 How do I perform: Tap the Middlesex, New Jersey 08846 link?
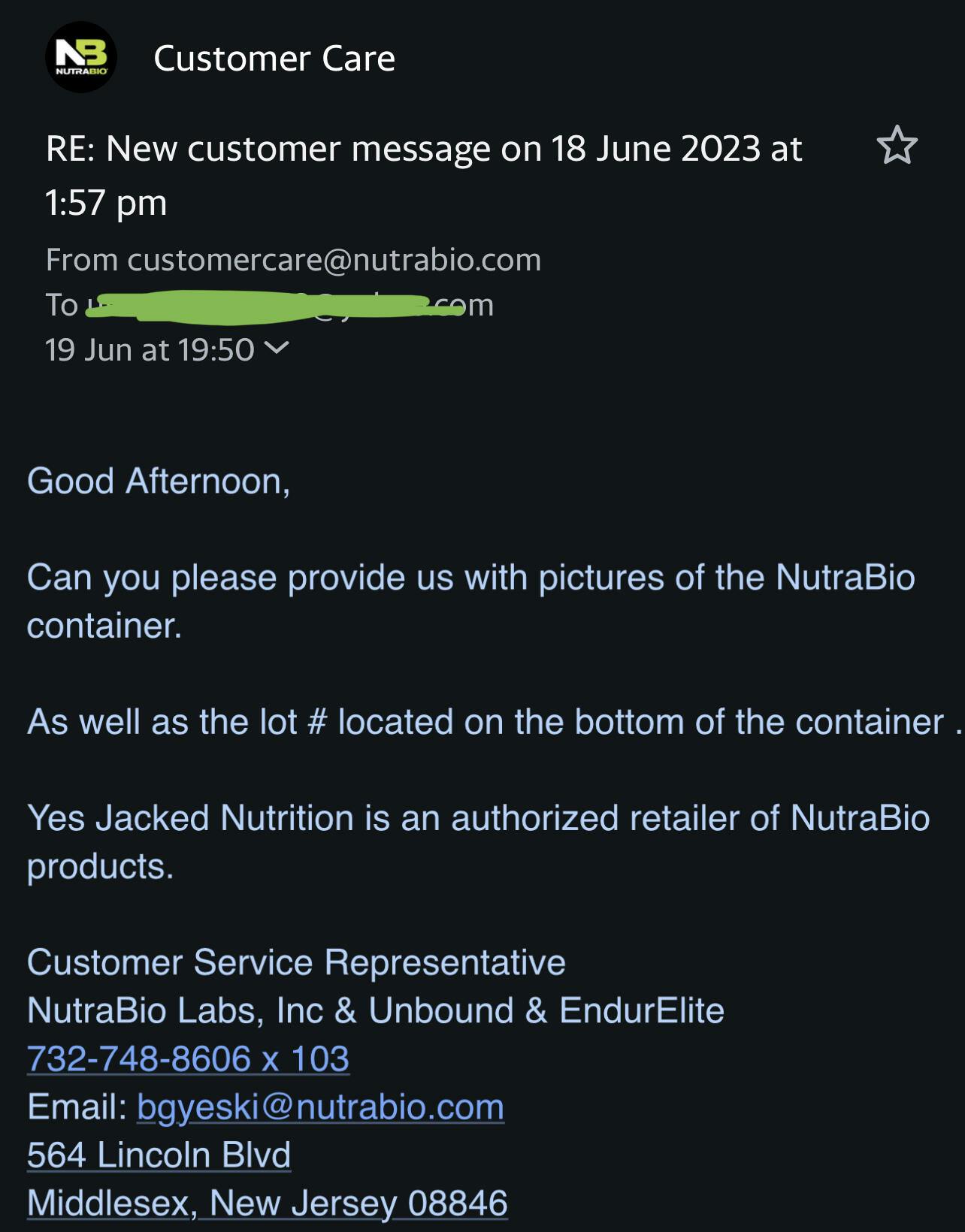268,1203
